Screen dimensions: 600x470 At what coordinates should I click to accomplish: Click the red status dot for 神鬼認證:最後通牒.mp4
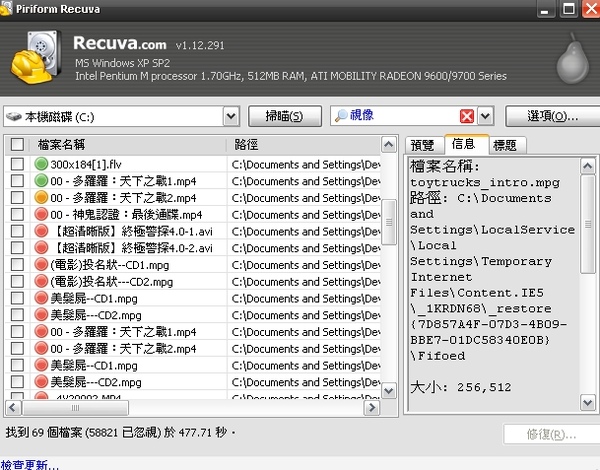pyautogui.click(x=41, y=214)
